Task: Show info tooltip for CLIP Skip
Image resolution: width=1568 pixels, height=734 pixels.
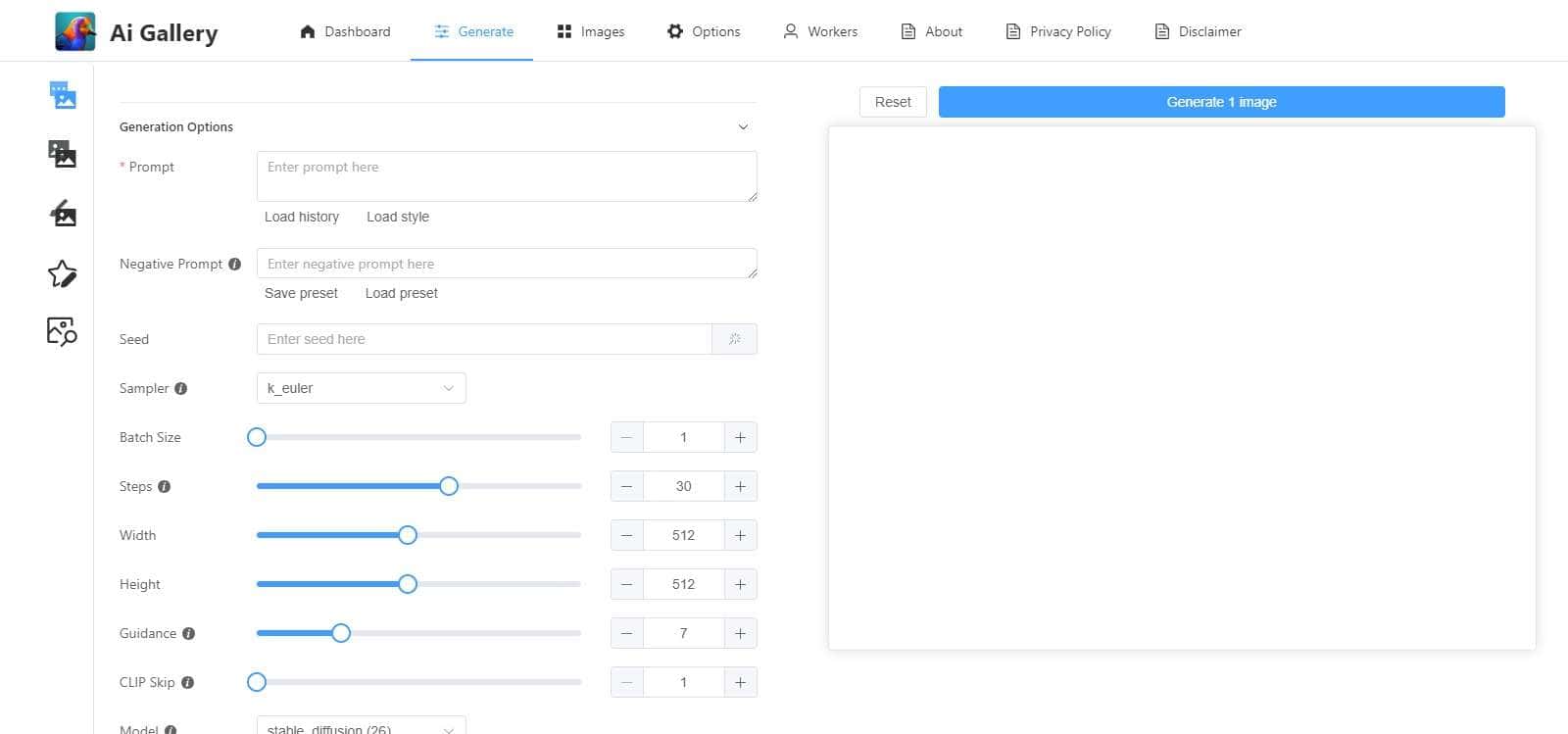Action: click(187, 682)
